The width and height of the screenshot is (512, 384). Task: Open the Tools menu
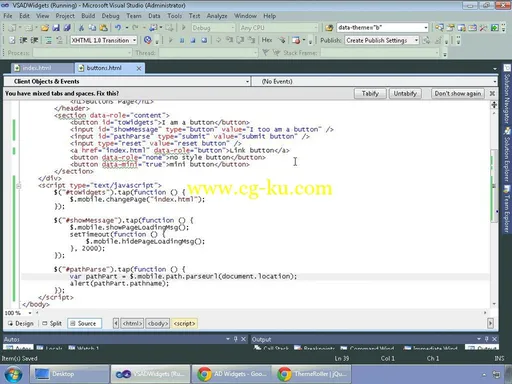tap(174, 16)
